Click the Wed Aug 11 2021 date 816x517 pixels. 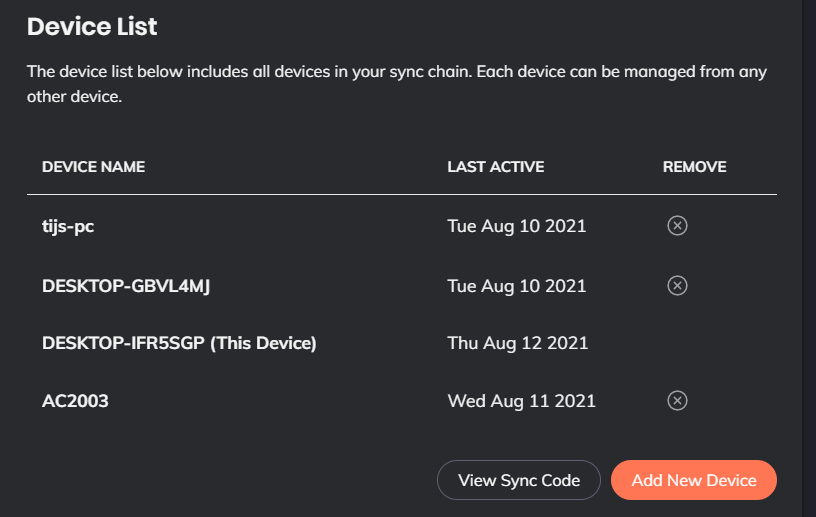(521, 401)
